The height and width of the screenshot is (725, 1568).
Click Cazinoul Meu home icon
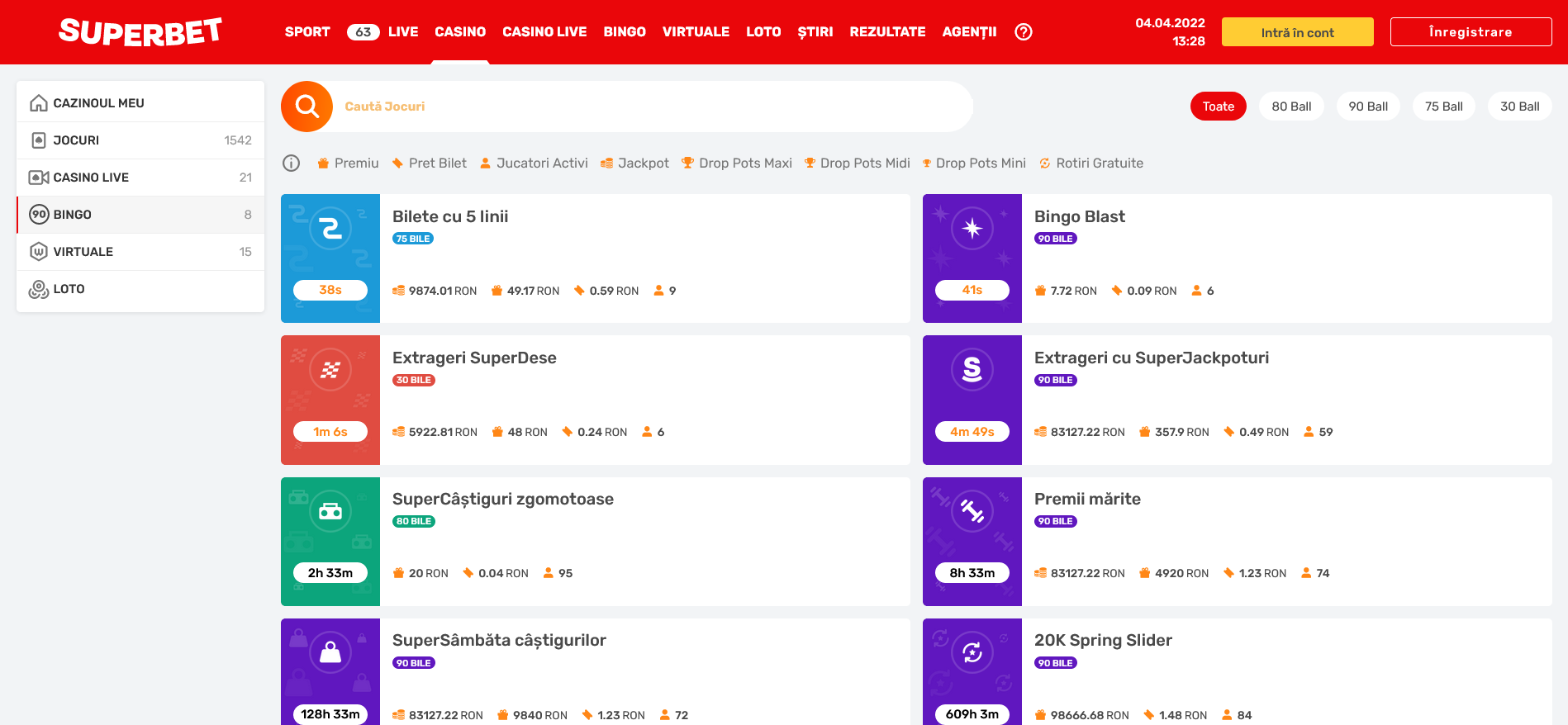[x=39, y=103]
